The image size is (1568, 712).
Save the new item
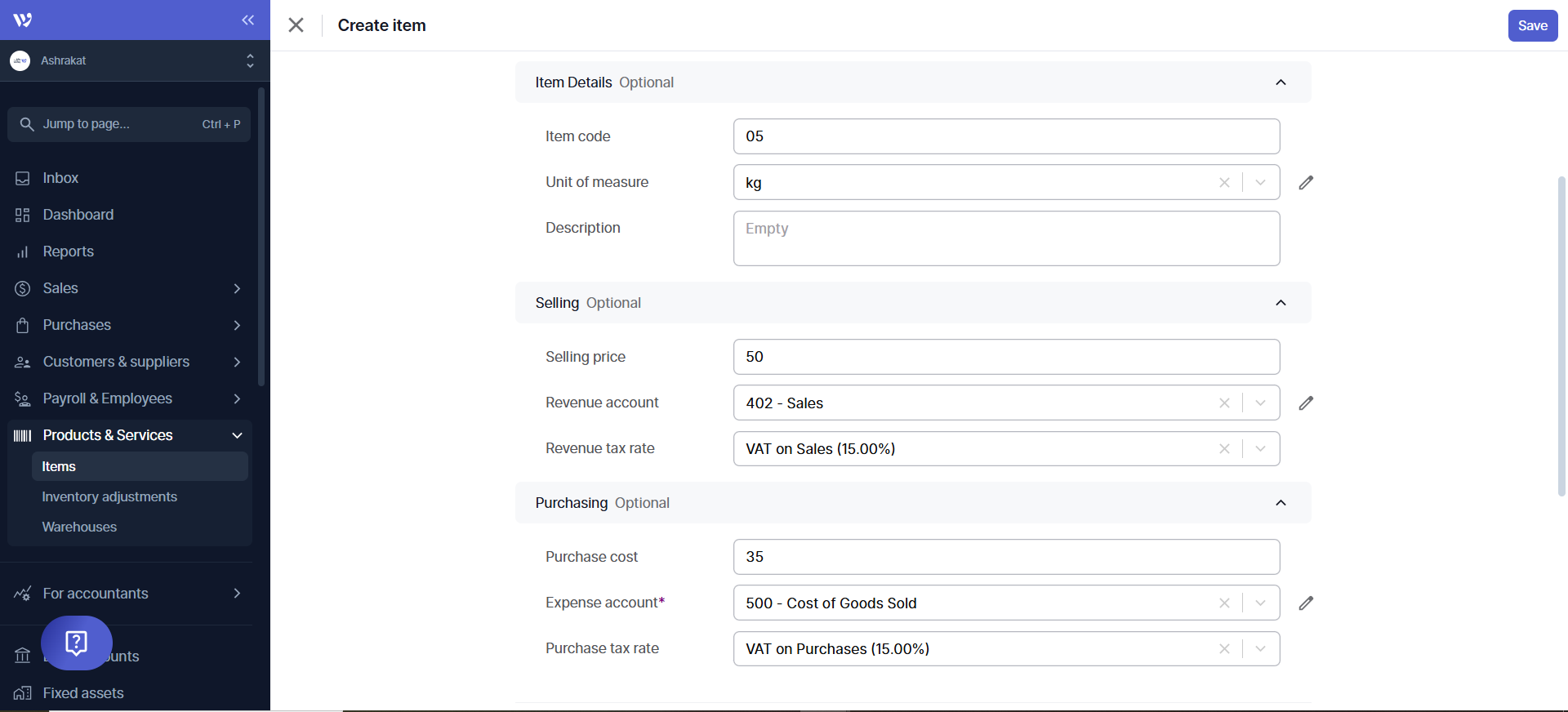tap(1532, 25)
